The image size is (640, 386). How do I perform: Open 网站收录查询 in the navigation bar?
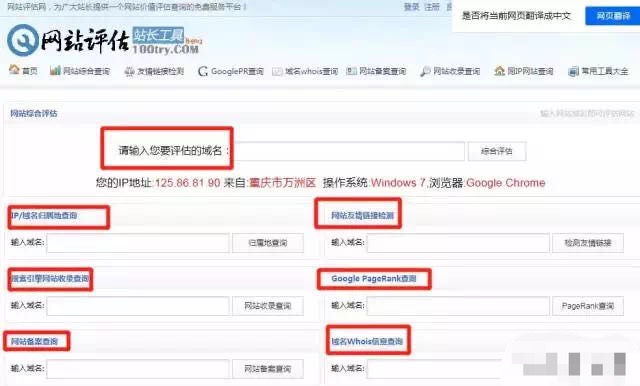tap(456, 71)
